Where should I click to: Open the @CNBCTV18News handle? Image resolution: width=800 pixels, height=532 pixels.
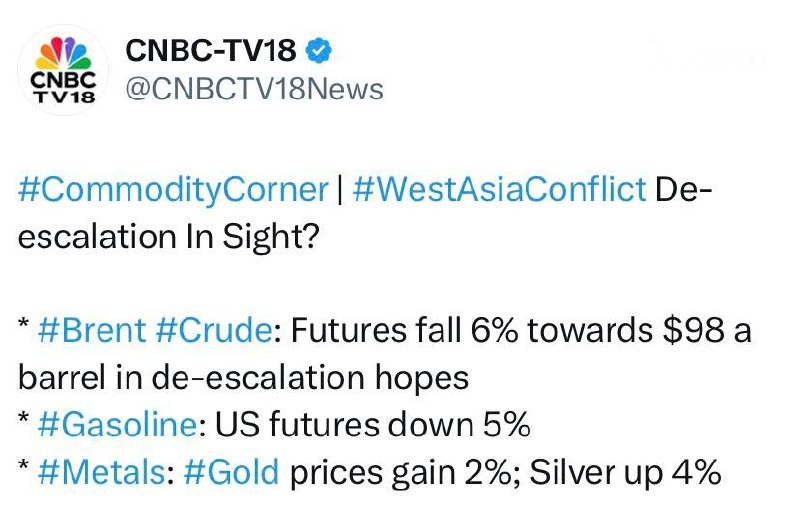coord(253,89)
